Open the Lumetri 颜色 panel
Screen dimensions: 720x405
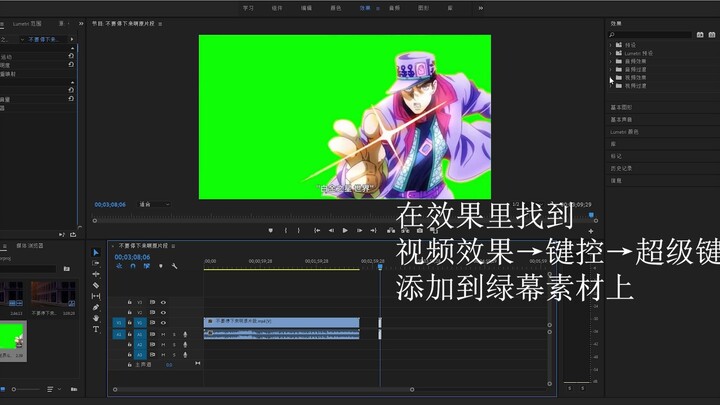(624, 132)
